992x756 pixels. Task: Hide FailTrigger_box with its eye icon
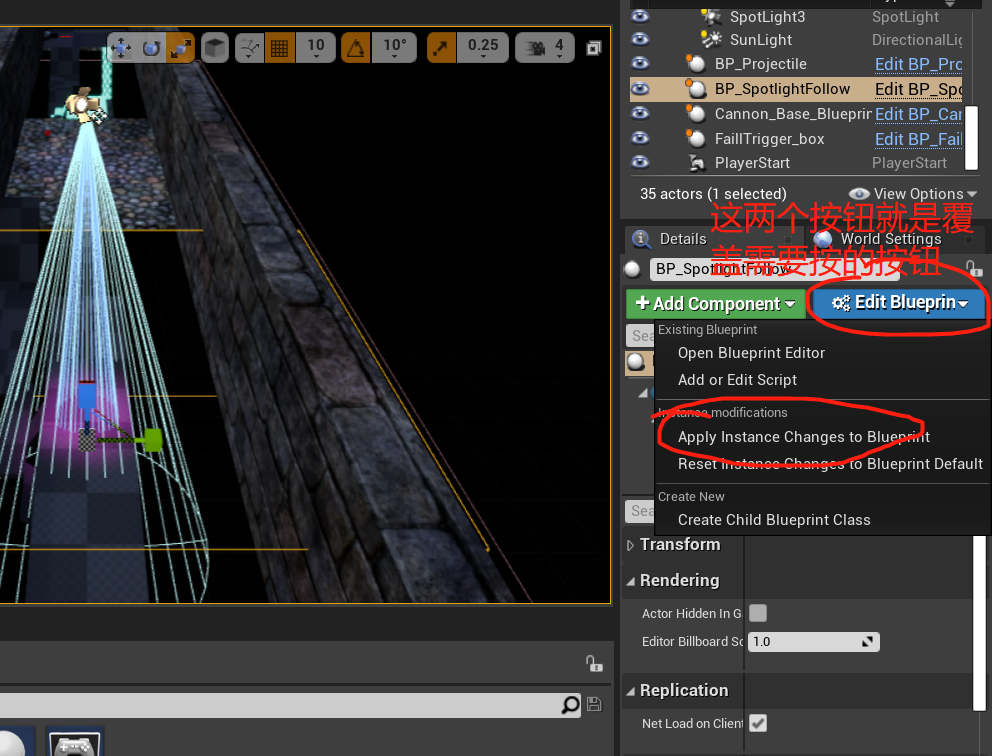tap(640, 138)
